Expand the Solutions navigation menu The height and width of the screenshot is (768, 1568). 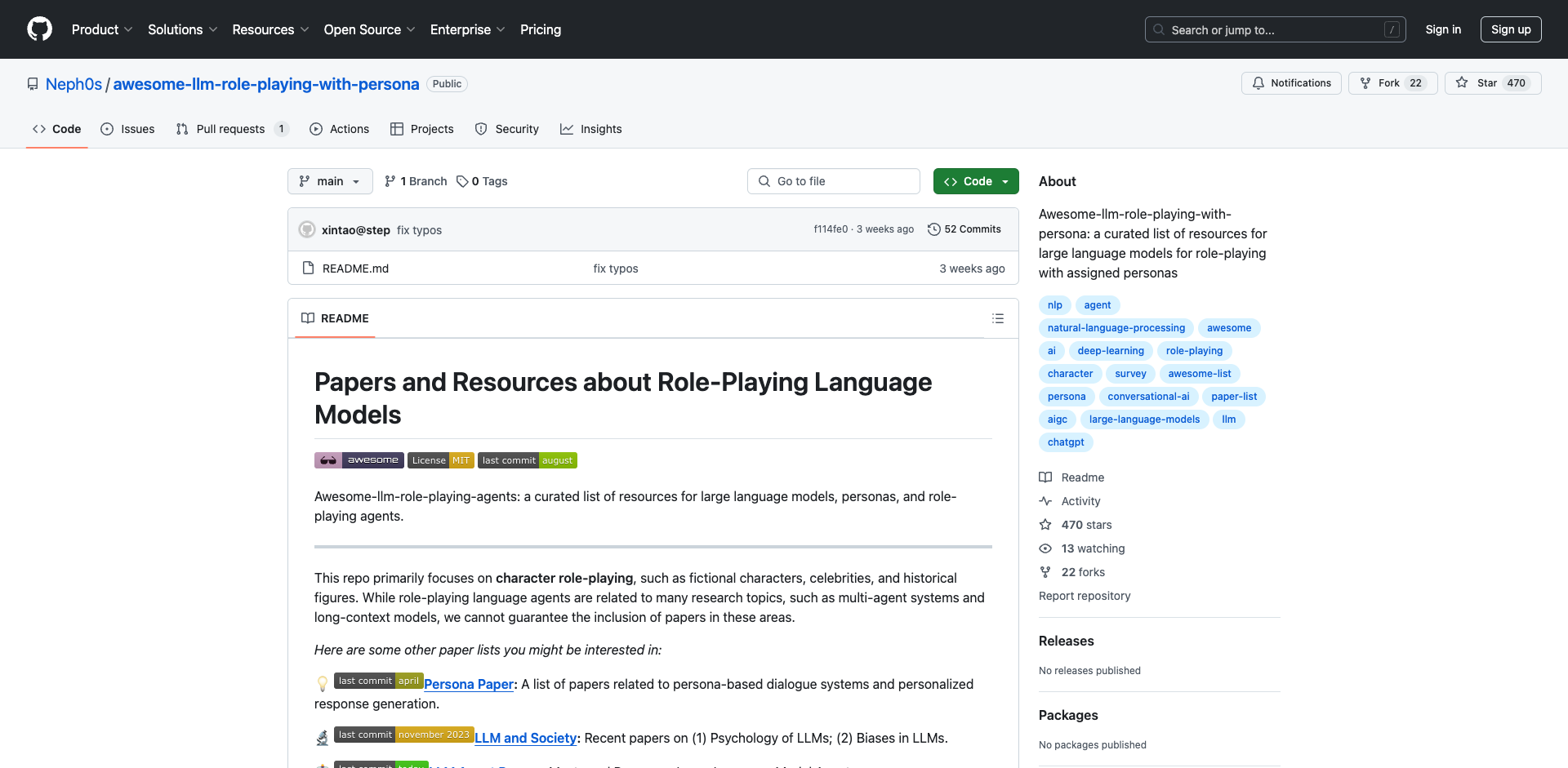click(183, 29)
